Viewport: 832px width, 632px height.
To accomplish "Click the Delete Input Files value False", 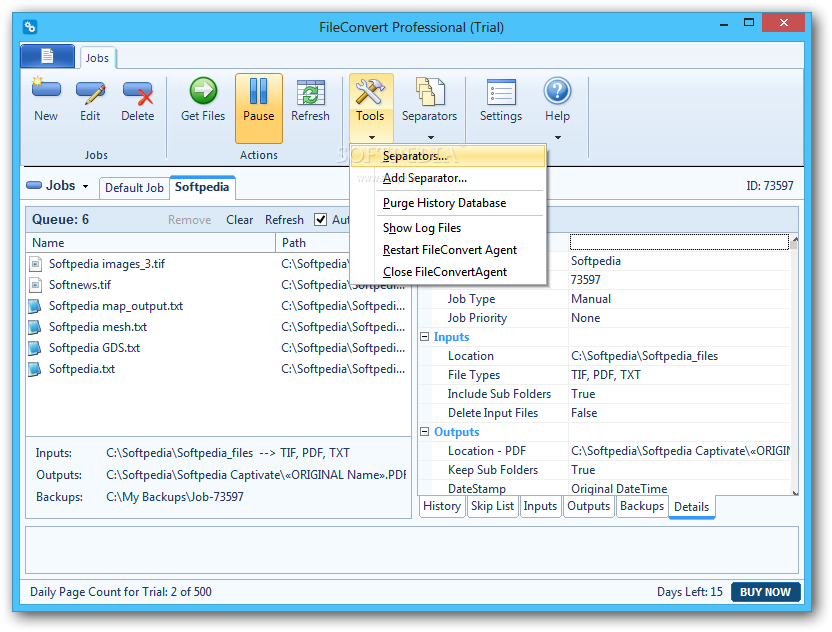I will 584,413.
